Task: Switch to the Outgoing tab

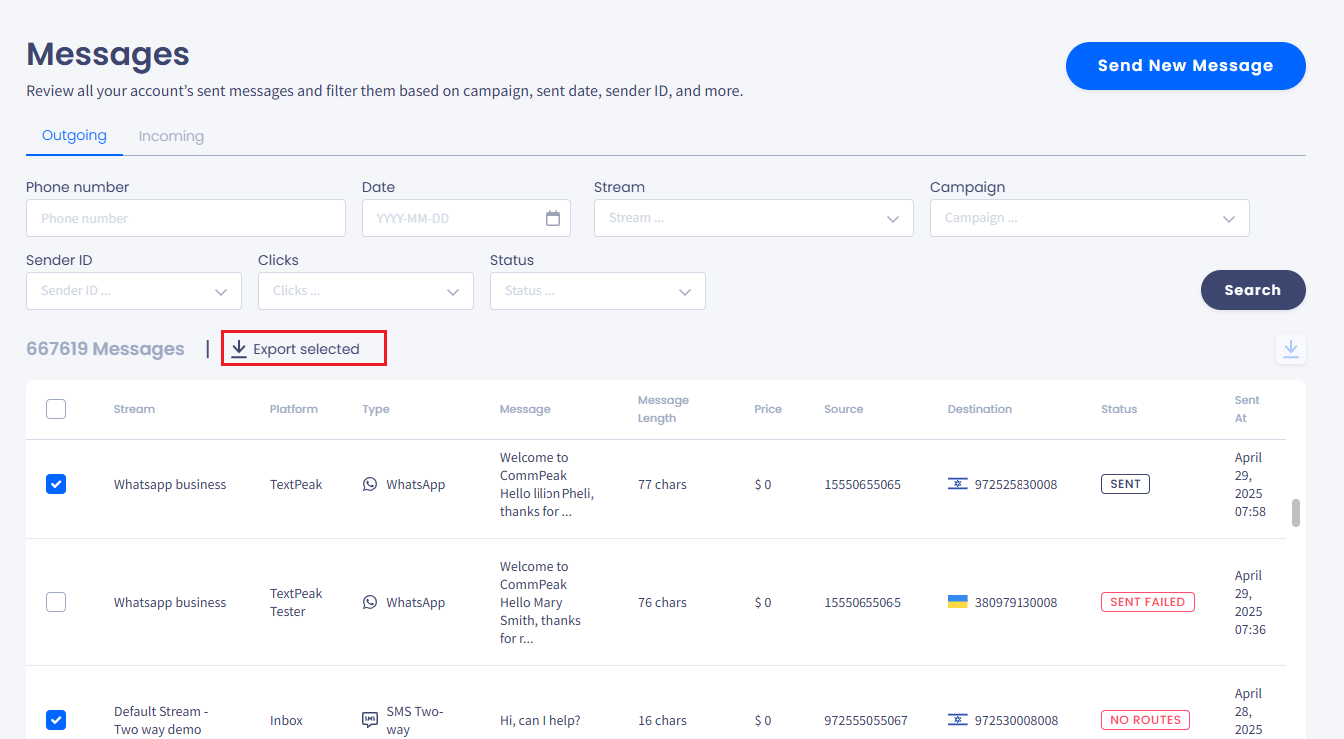Action: coord(74,135)
